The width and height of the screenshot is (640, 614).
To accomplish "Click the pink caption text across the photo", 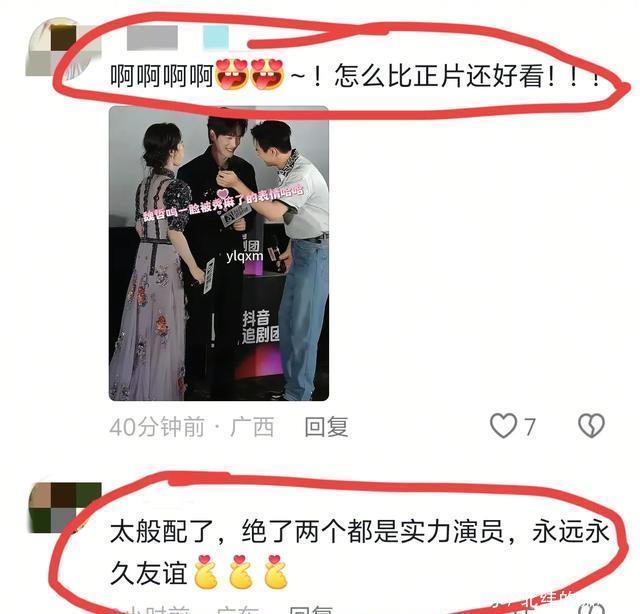I will click(223, 202).
